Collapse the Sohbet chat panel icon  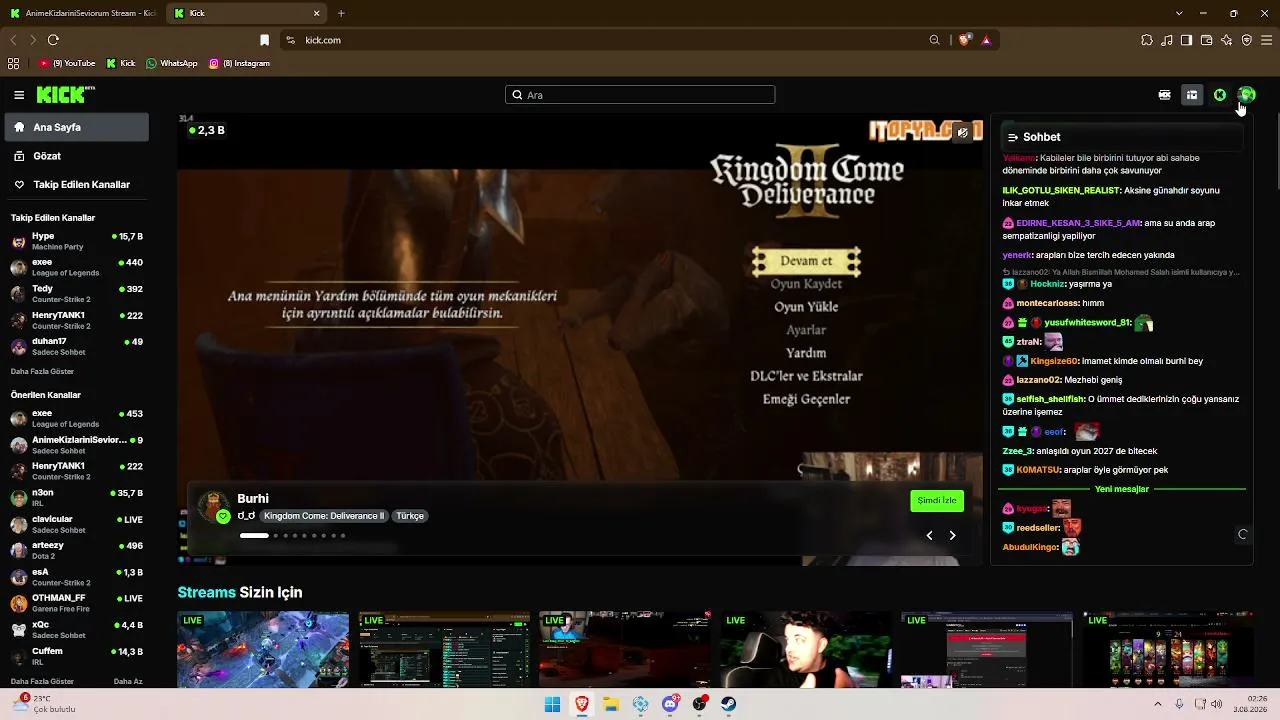[1013, 137]
